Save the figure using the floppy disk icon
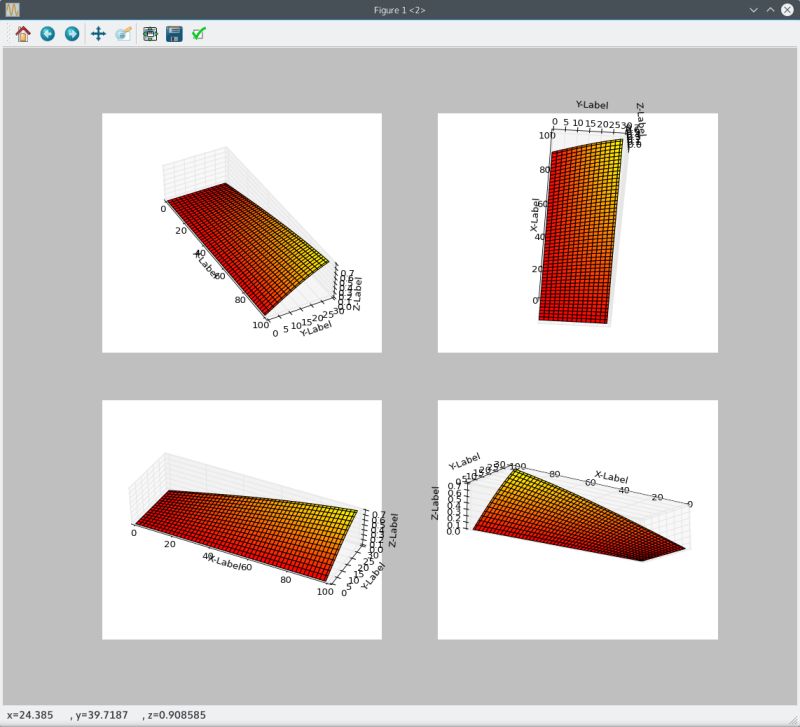800x727 pixels. [174, 33]
